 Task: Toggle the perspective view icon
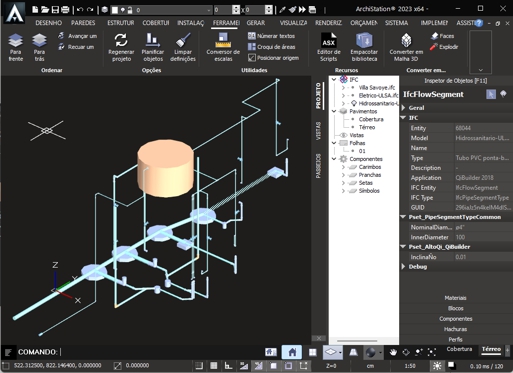pyautogui.click(x=353, y=352)
